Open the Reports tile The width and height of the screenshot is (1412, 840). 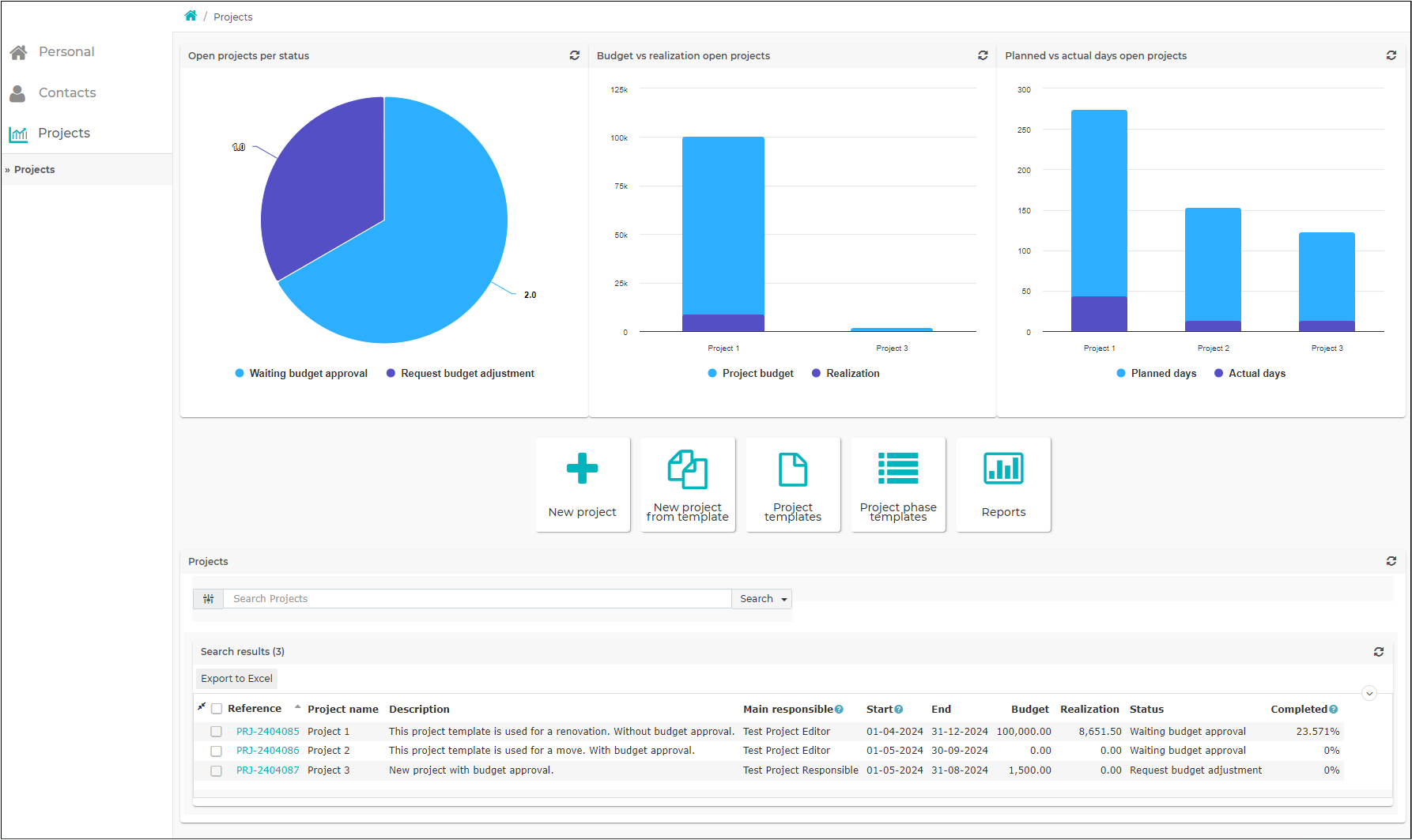pos(1004,484)
